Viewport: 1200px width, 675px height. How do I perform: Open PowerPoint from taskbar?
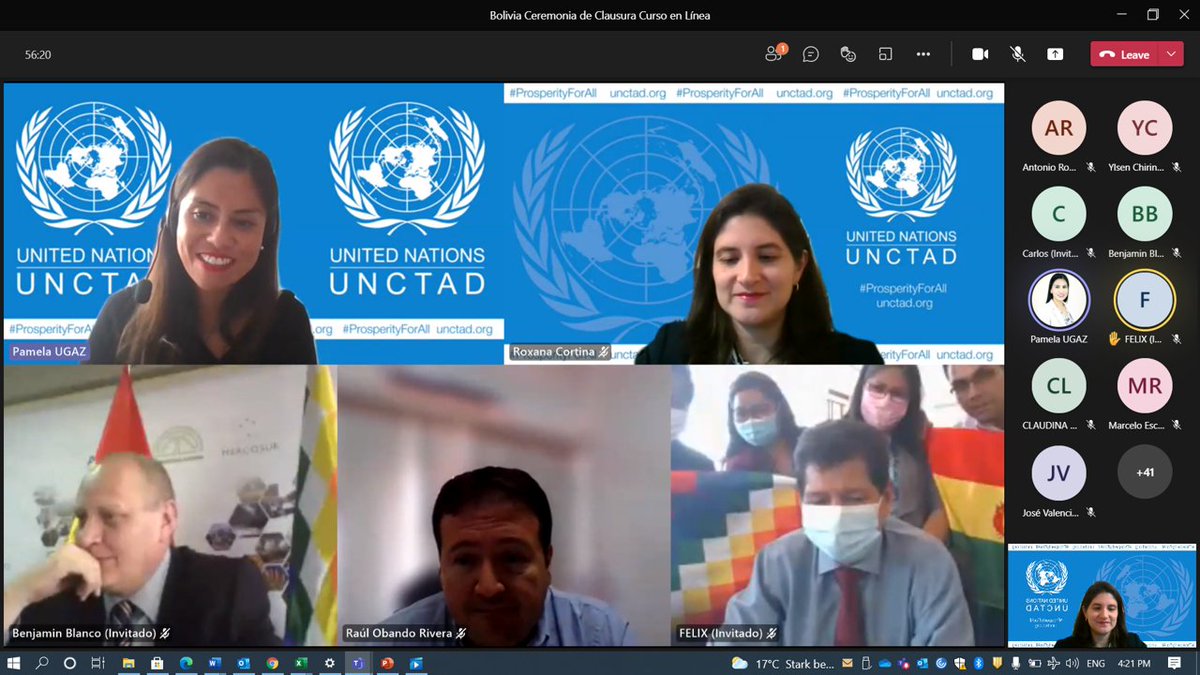pyautogui.click(x=387, y=663)
